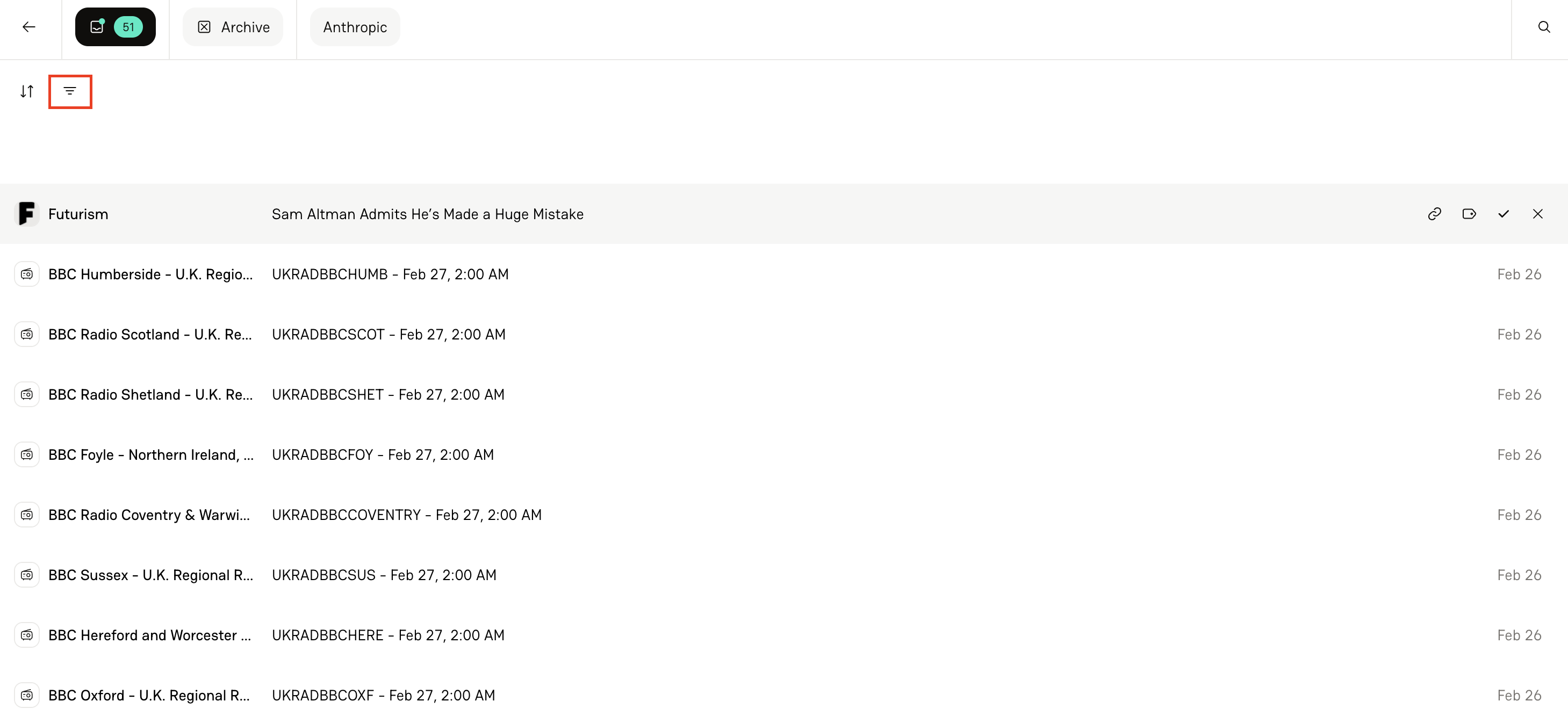
Task: Switch to the Anthropic tab
Action: (x=355, y=27)
